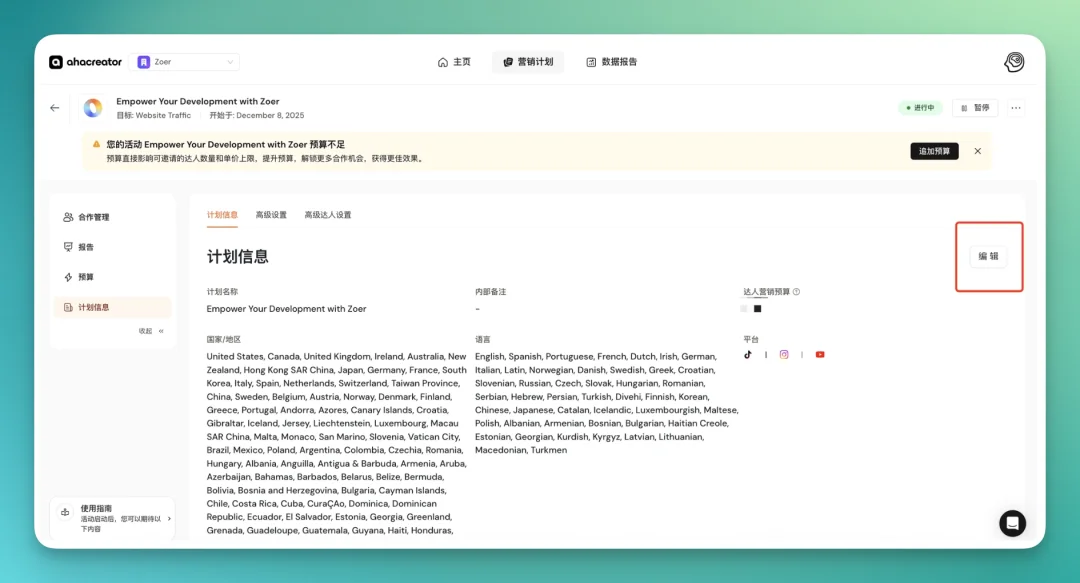The width and height of the screenshot is (1080, 583).
Task: Open the more options menu beside 暂停
Action: click(1015, 107)
